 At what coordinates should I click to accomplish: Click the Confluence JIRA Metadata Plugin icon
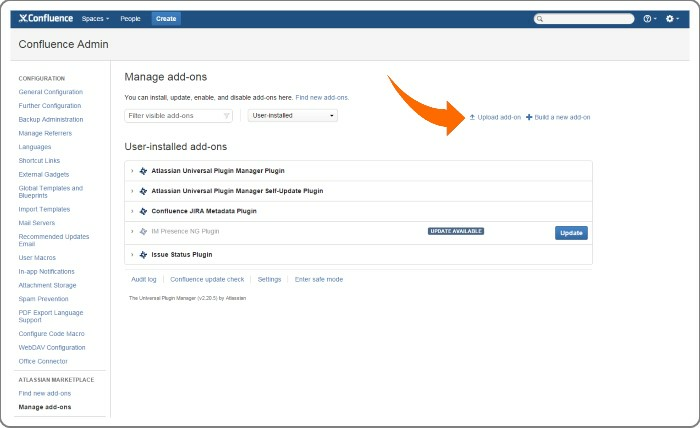[143, 211]
